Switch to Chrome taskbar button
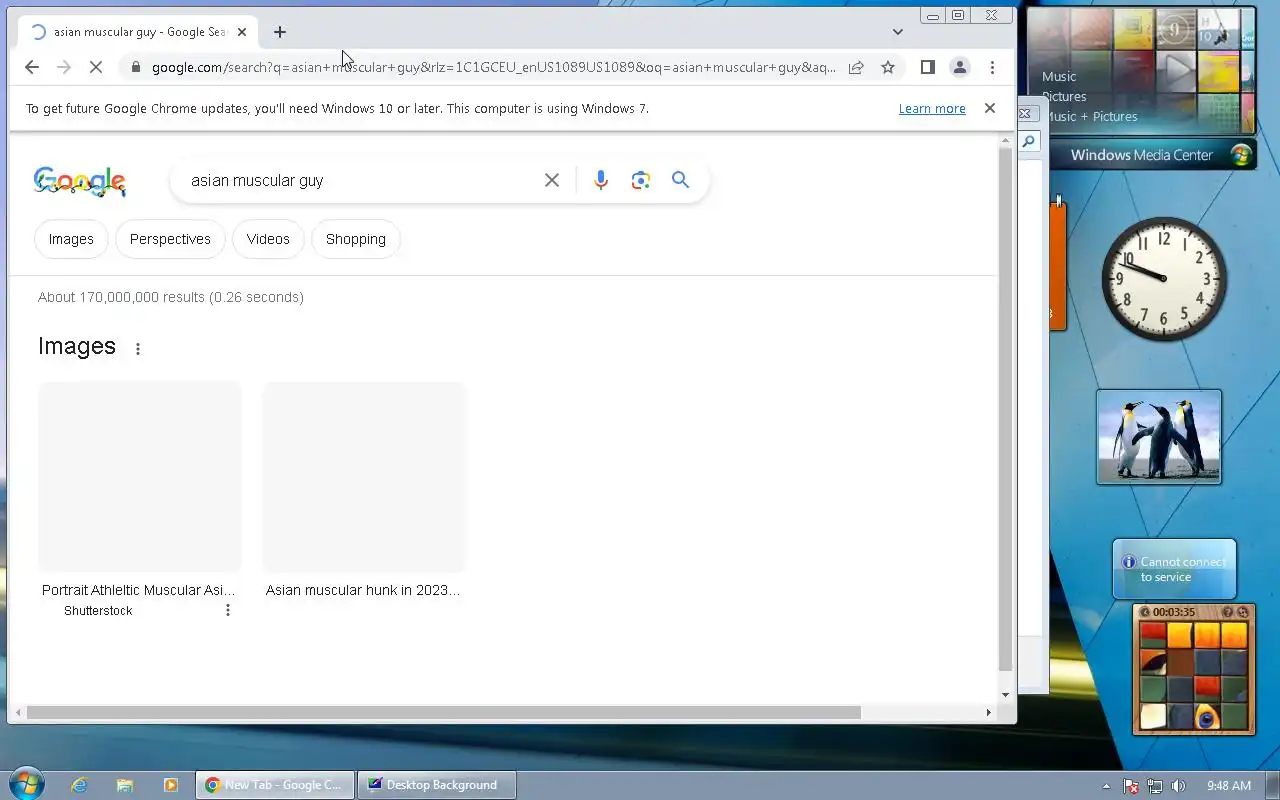 tap(275, 785)
